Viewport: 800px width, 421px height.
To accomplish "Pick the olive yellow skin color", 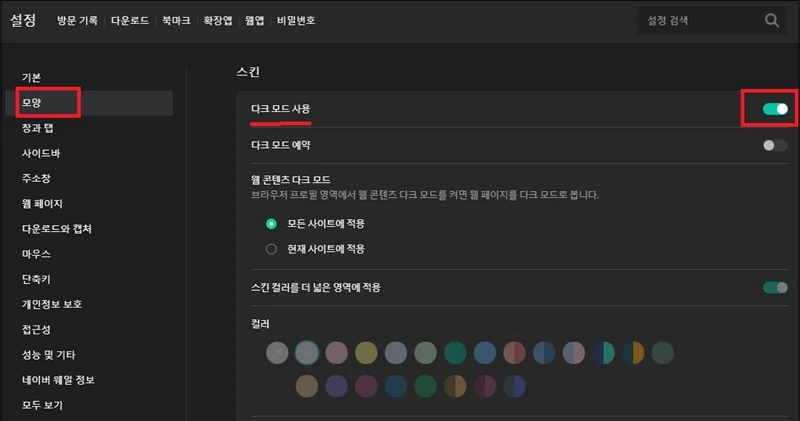I will (366, 353).
